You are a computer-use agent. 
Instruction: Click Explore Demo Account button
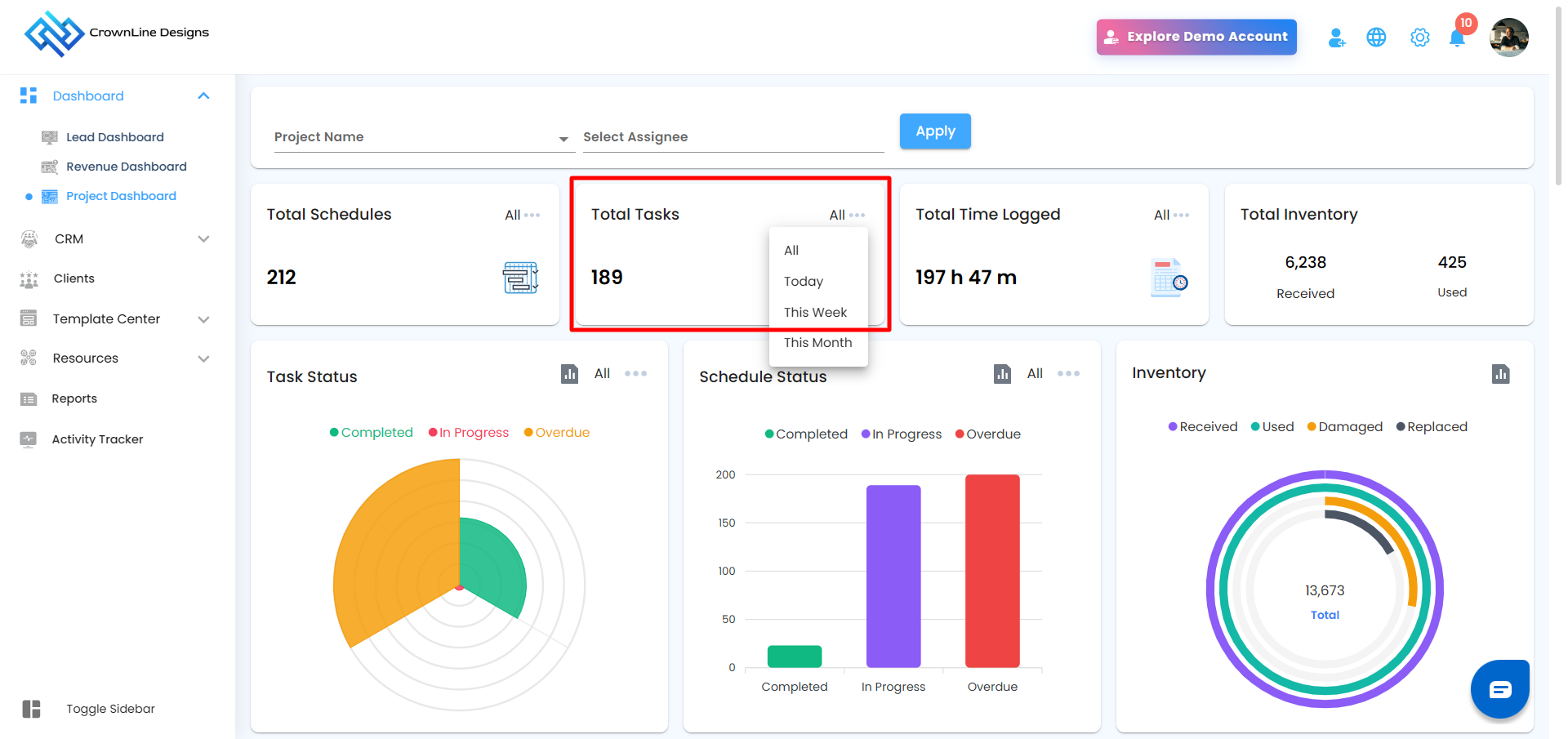[1196, 37]
